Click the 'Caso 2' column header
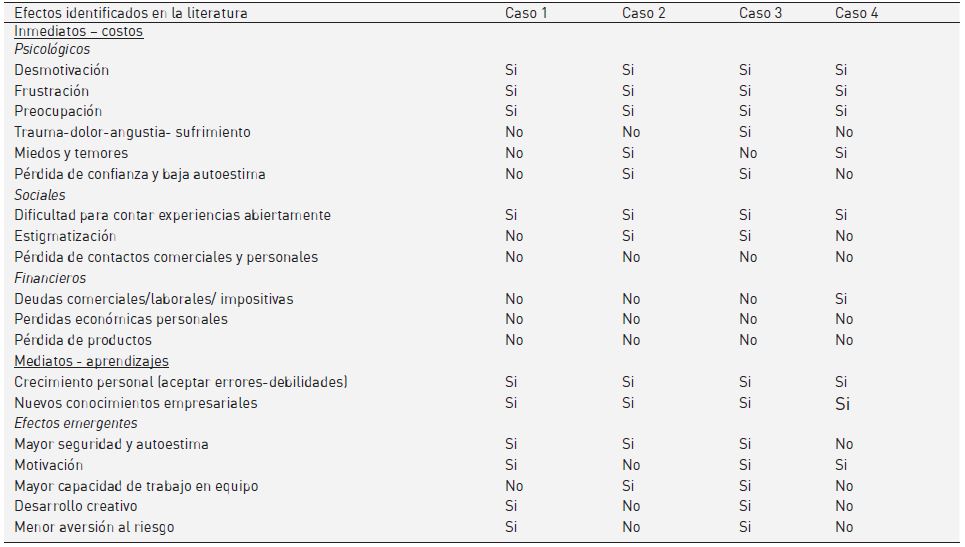The width and height of the screenshot is (965, 547). point(643,13)
